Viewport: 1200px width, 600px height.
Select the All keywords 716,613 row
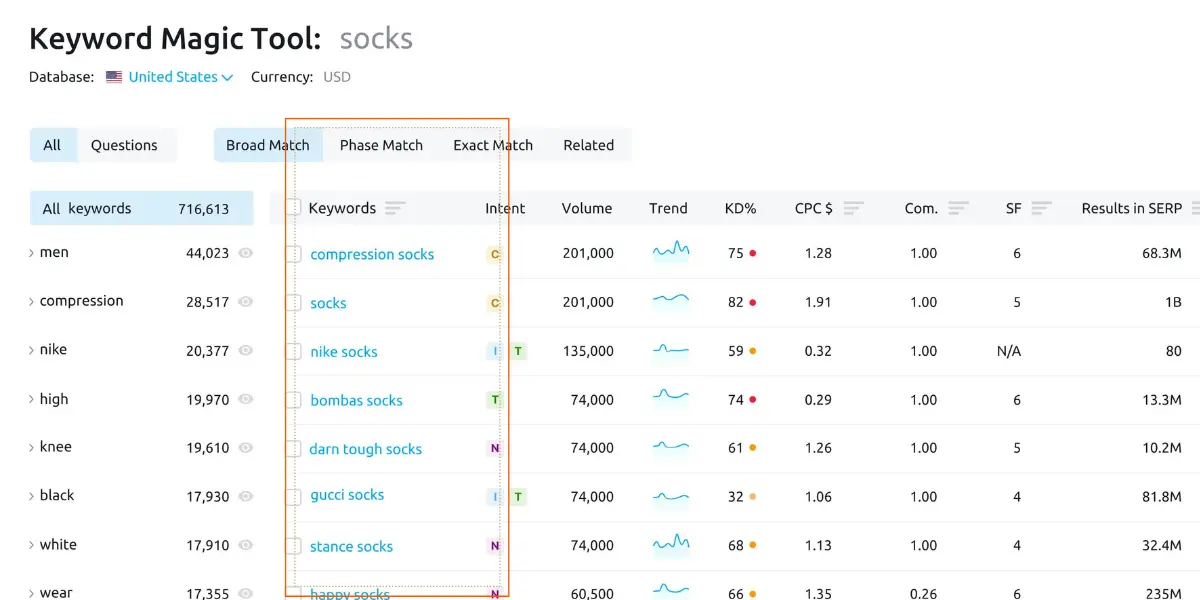click(x=142, y=208)
